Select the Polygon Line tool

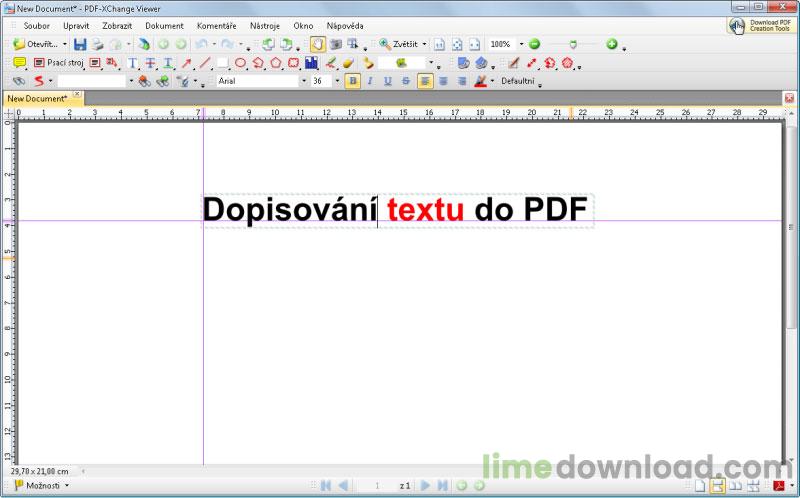pyautogui.click(x=258, y=63)
